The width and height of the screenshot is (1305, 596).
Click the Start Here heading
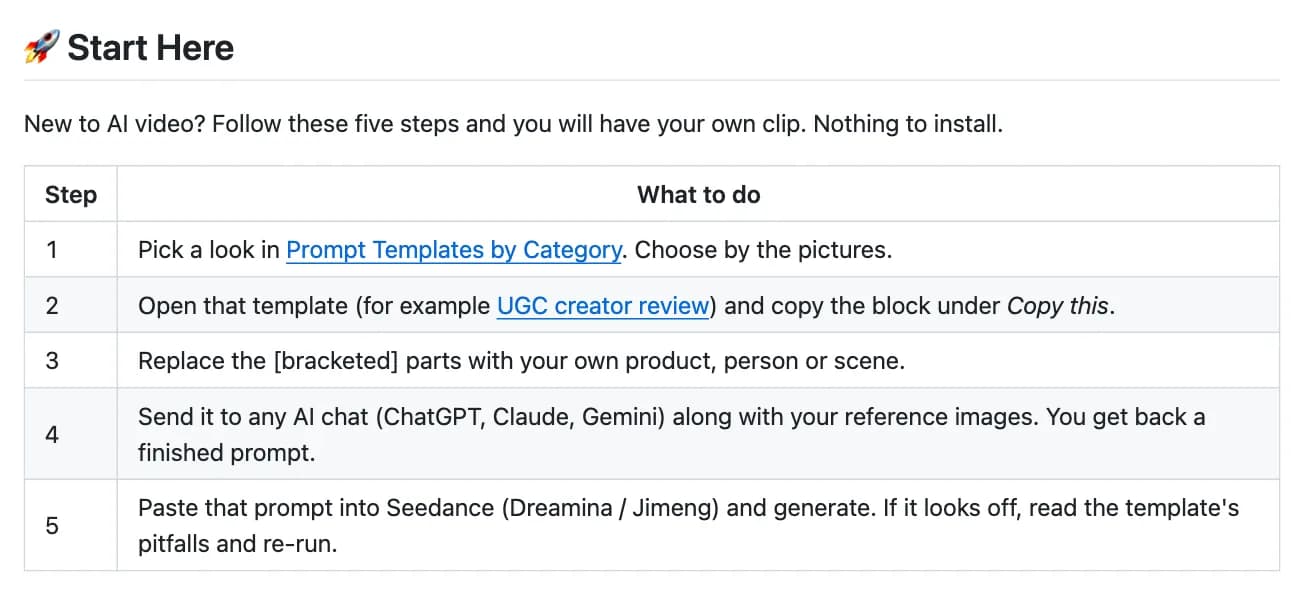click(x=129, y=47)
